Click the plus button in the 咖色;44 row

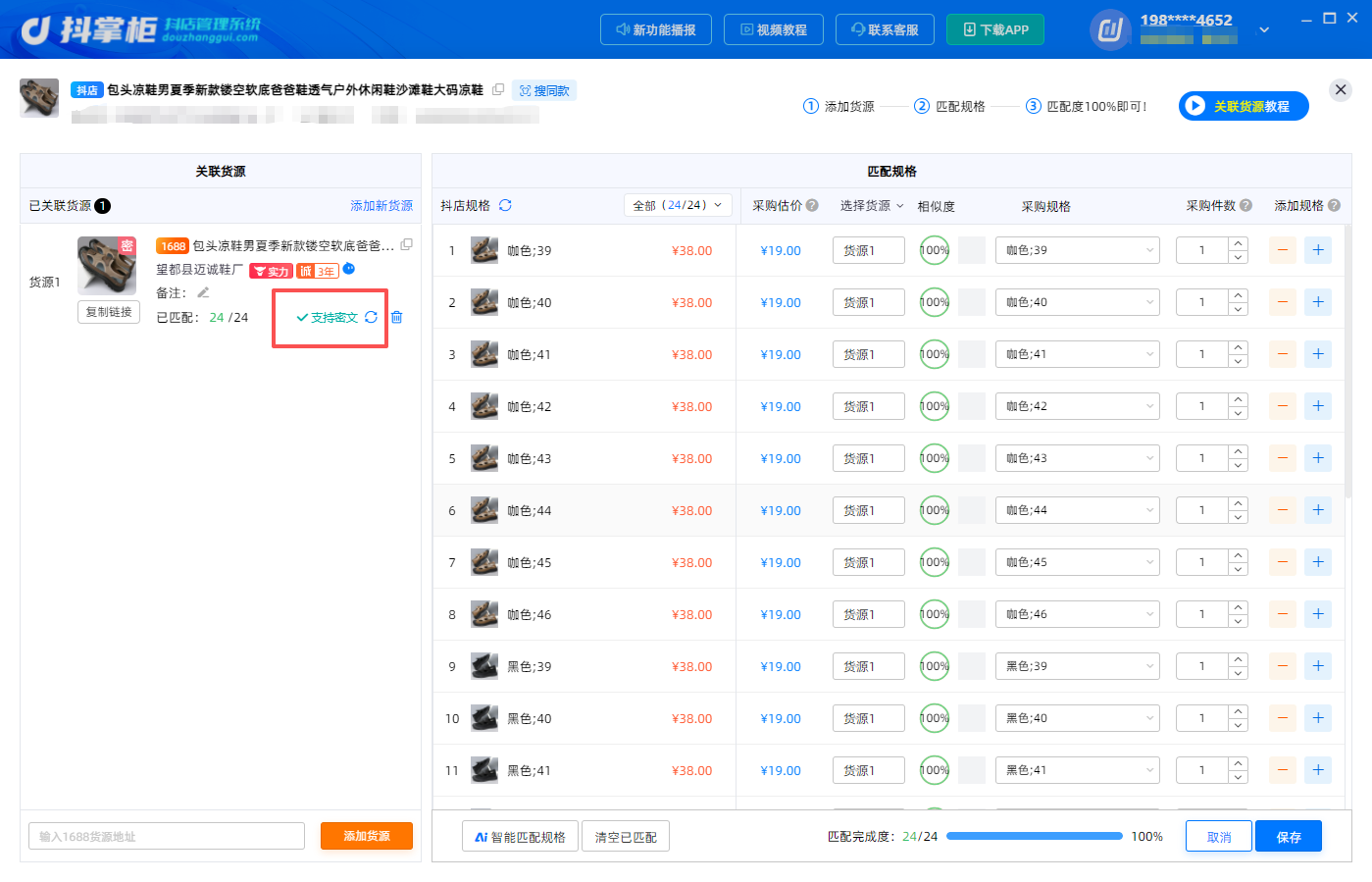coord(1318,510)
